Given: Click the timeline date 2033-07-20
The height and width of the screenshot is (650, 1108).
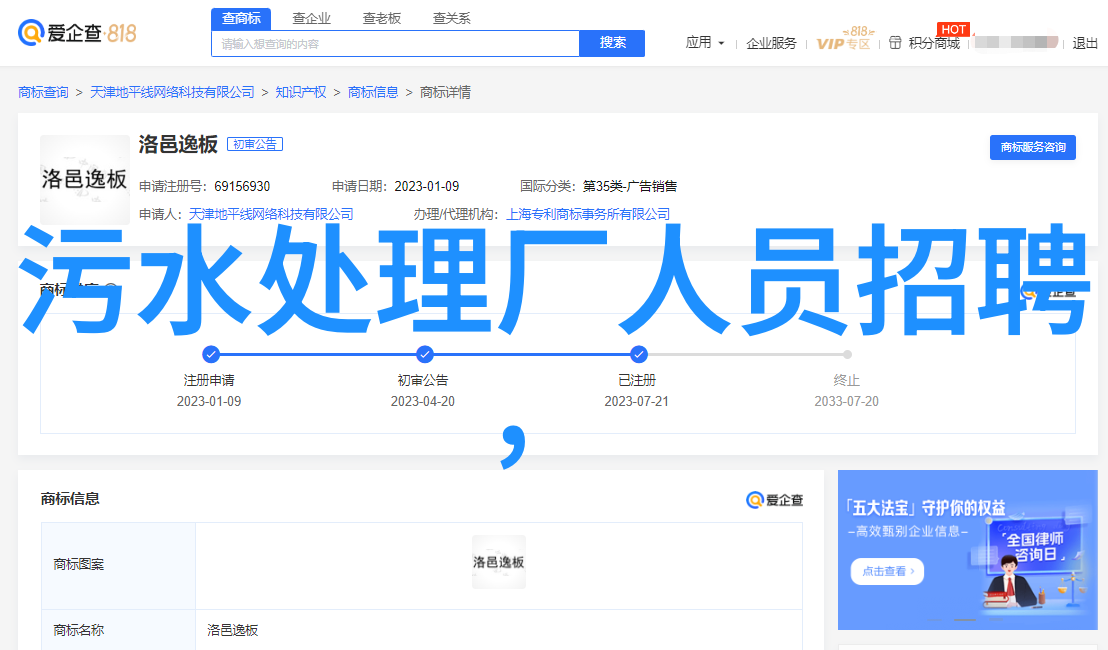Looking at the screenshot, I should pyautogui.click(x=847, y=401).
